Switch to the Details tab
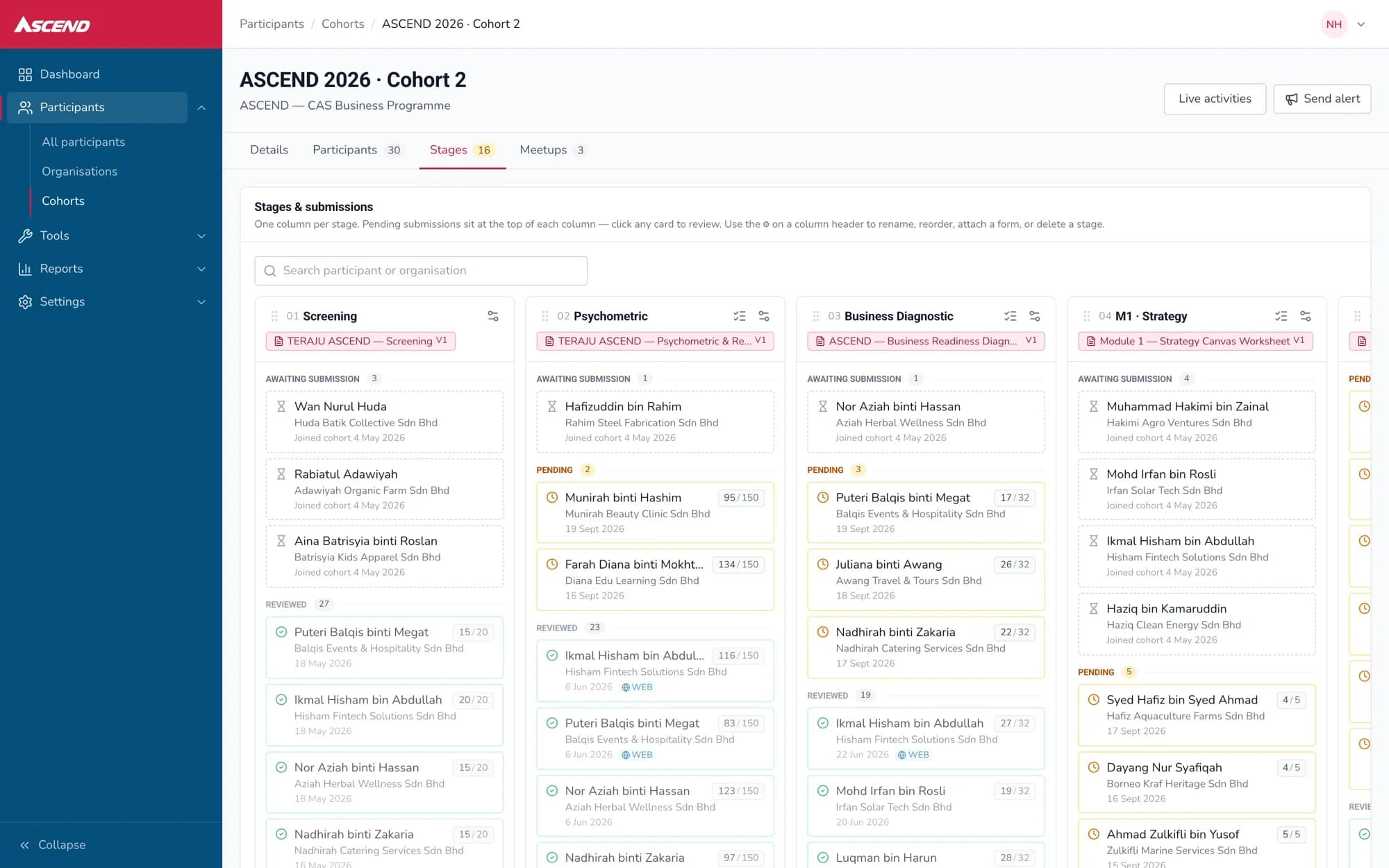 pyautogui.click(x=269, y=150)
